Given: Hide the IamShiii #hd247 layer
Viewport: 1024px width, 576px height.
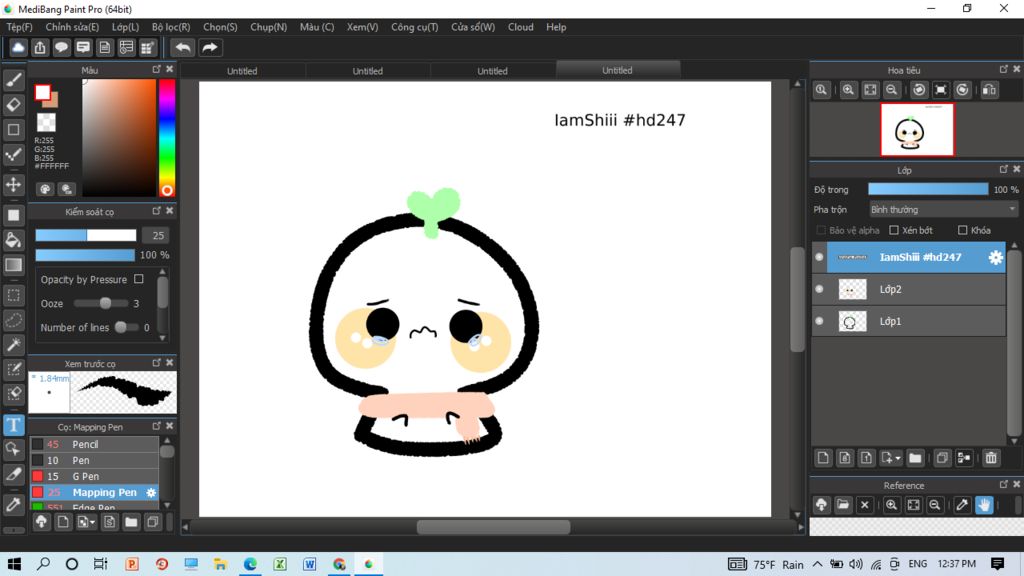Looking at the screenshot, I should 819,257.
